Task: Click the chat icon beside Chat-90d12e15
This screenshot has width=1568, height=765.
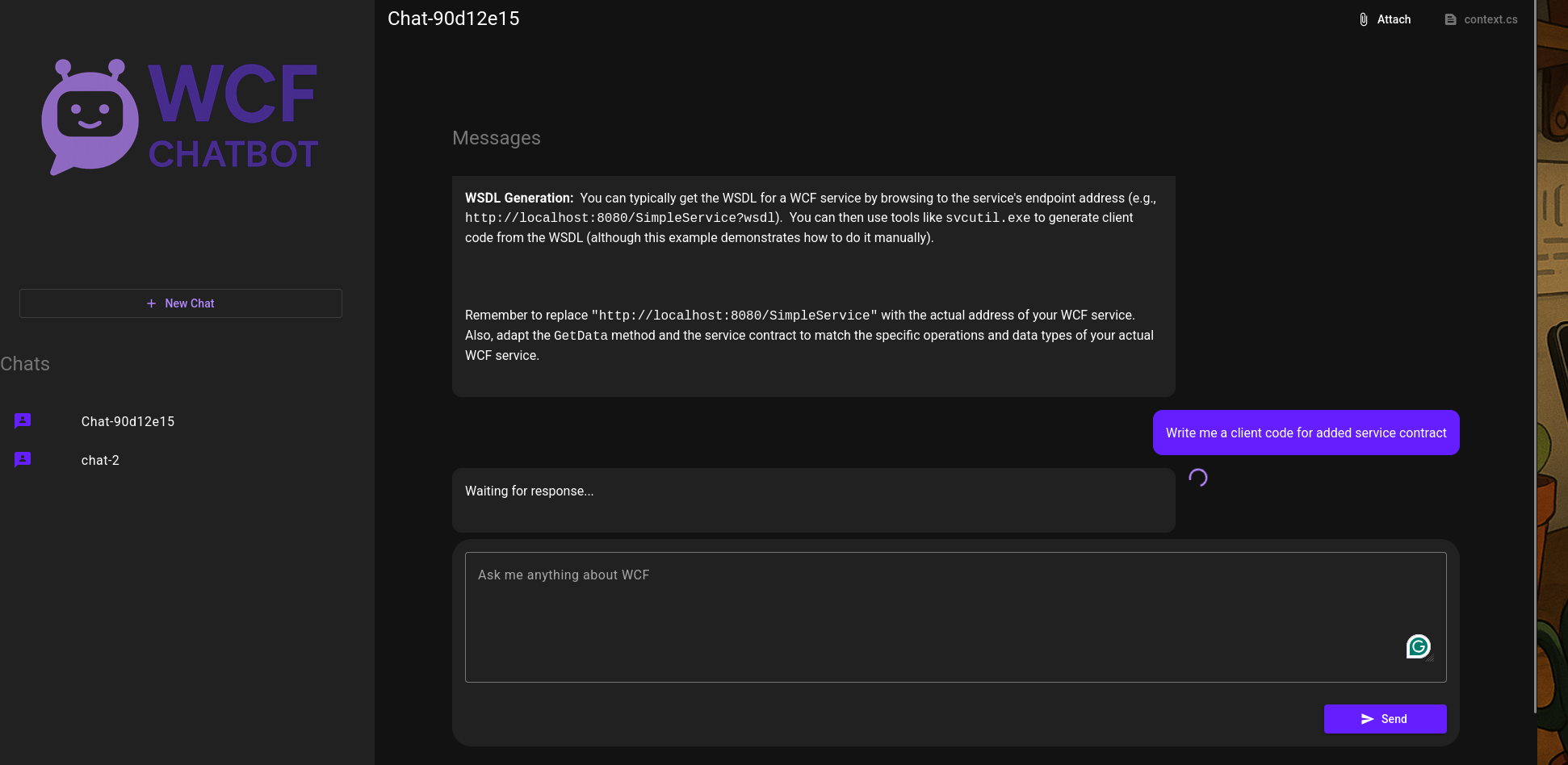Action: pos(23,421)
